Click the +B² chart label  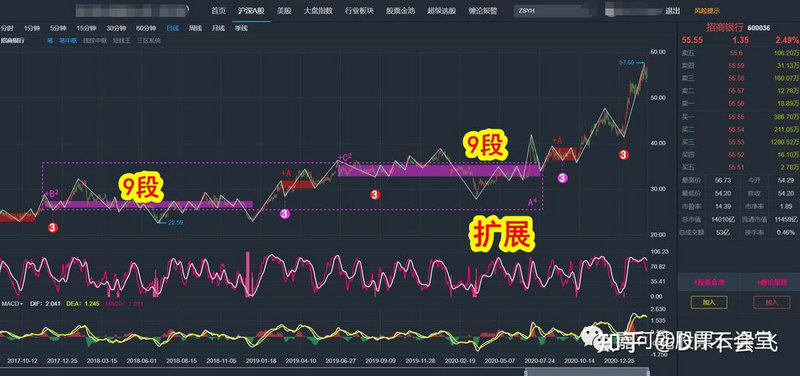point(52,193)
